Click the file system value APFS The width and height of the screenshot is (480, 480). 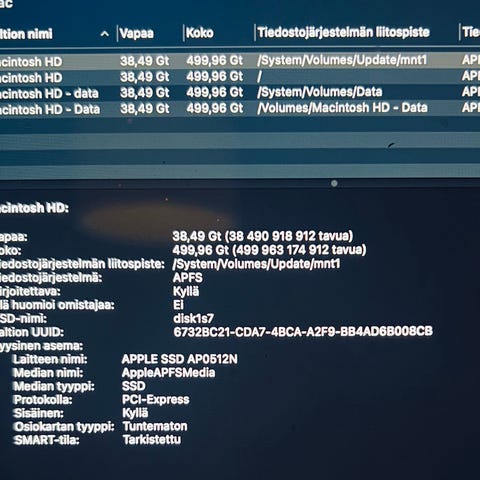click(x=188, y=277)
